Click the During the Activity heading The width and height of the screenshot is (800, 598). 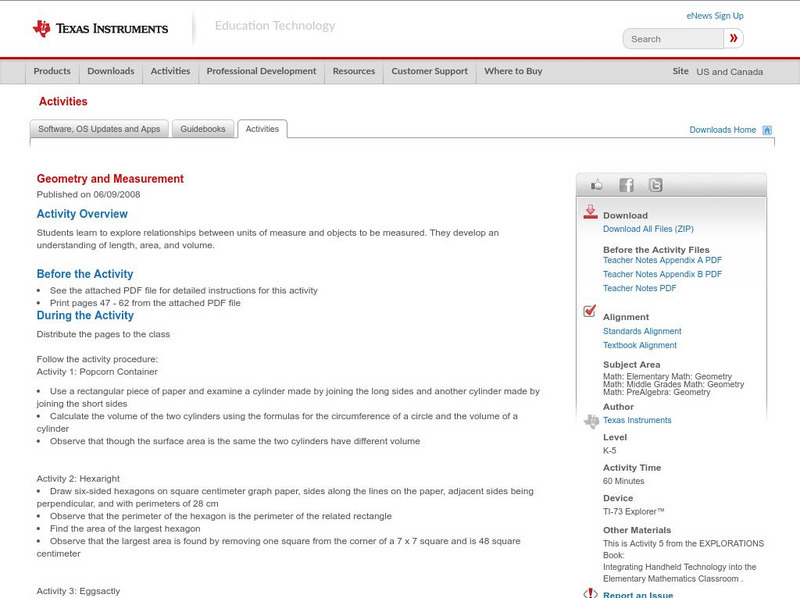(85, 315)
